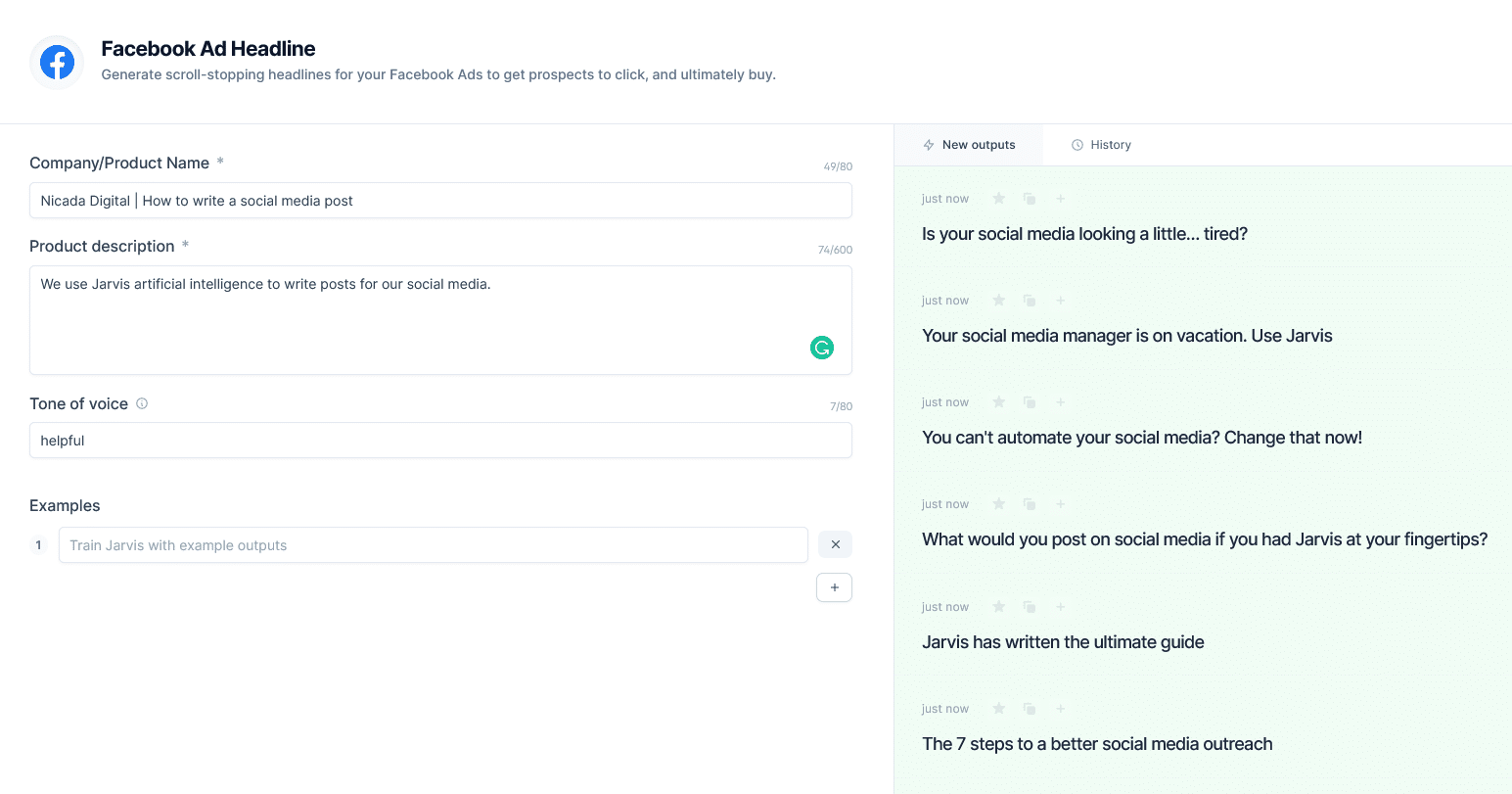Screen dimensions: 1512x794
Task: Star the 'Jarvis at your fingertips' output
Action: (x=999, y=504)
